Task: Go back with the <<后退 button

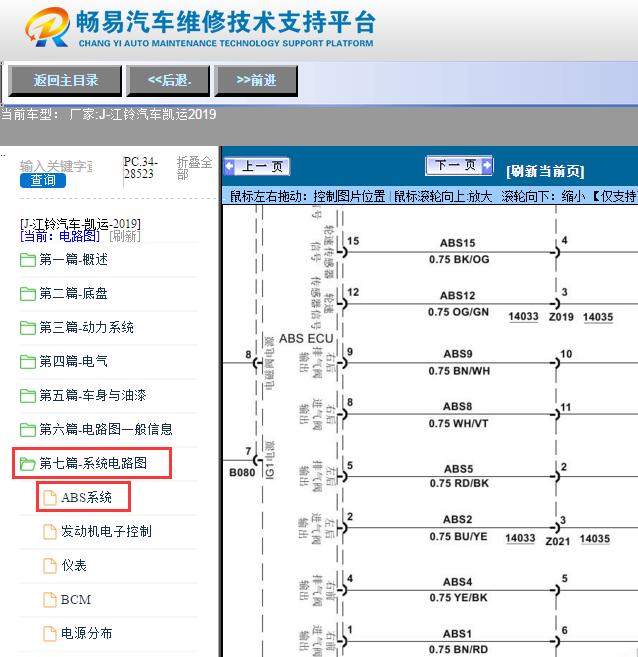Action: [x=168, y=80]
